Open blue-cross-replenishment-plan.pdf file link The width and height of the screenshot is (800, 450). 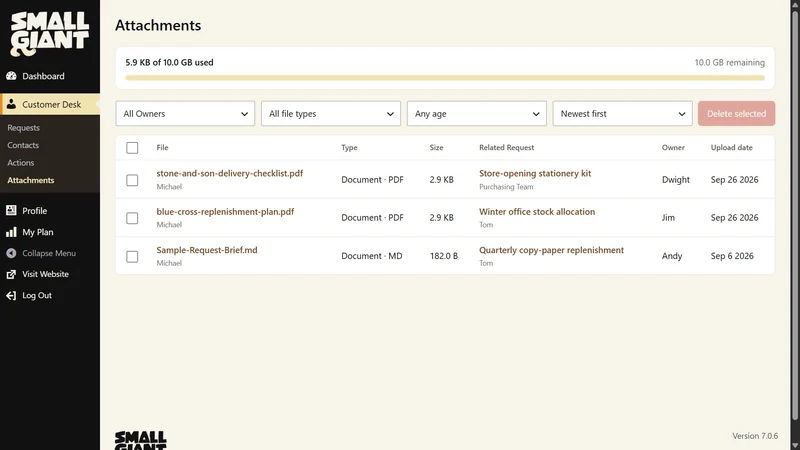[x=225, y=211]
